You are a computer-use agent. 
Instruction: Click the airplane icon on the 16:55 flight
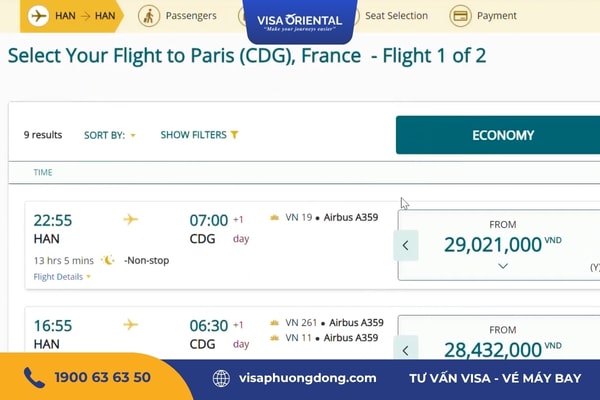(130, 325)
